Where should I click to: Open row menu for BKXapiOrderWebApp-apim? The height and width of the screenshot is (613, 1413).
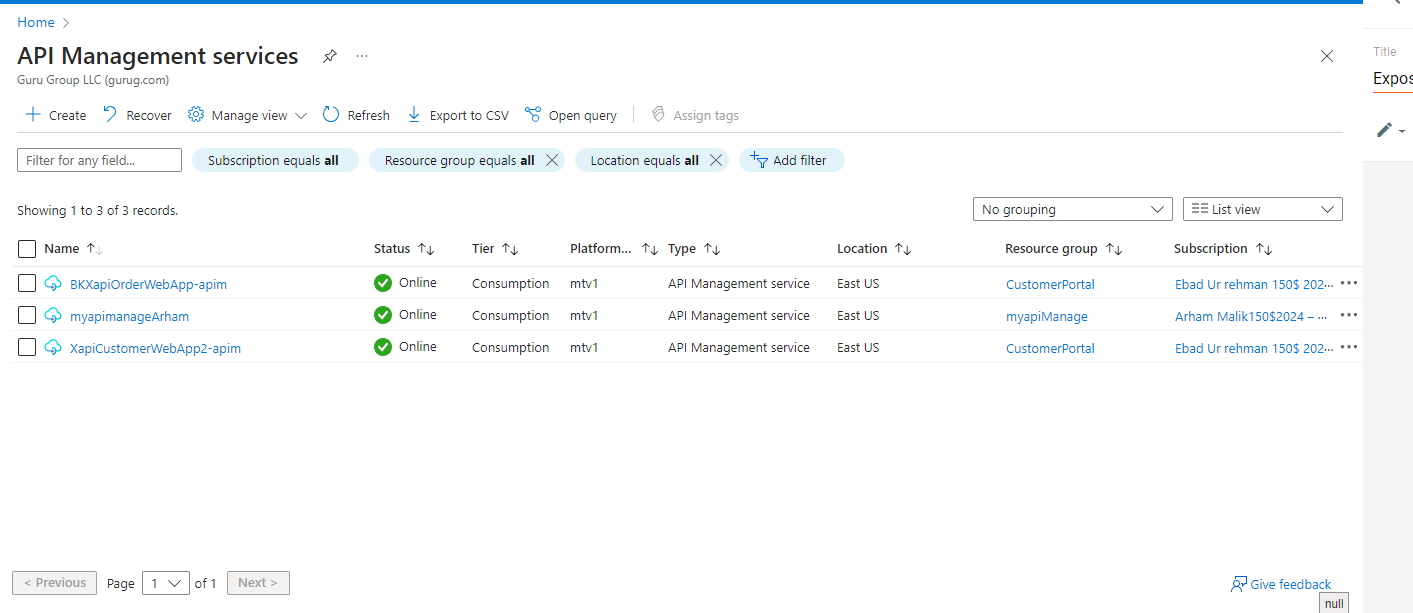pos(1349,283)
